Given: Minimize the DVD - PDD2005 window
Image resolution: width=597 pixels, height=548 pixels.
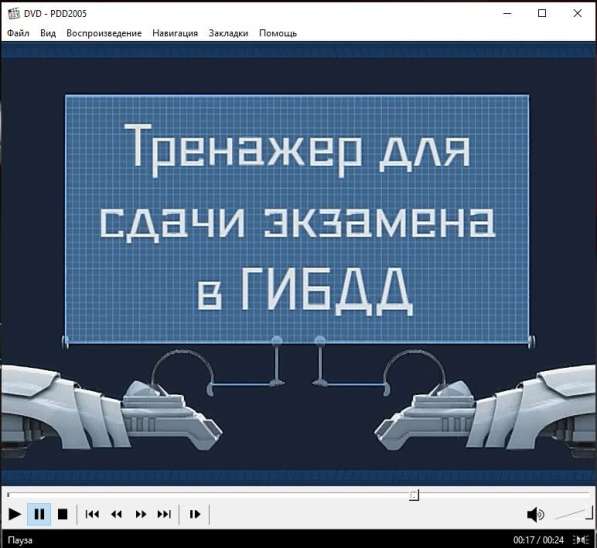Looking at the screenshot, I should click(507, 13).
